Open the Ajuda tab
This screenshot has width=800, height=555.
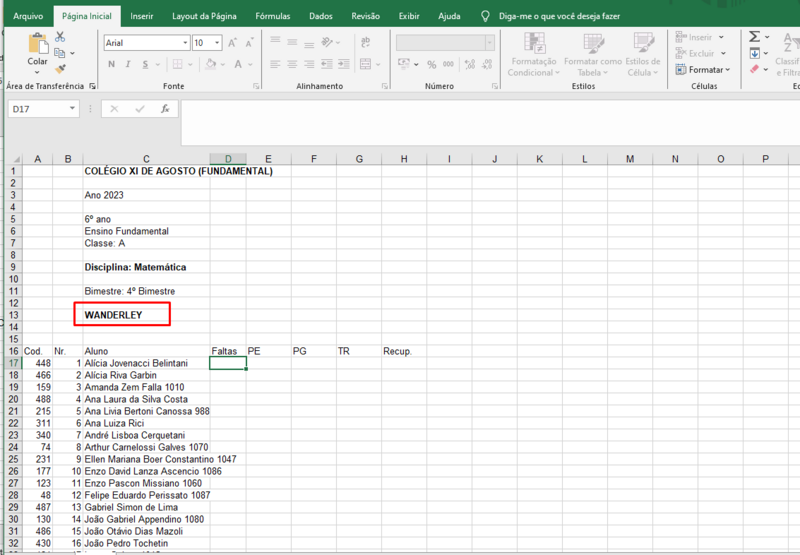449,16
